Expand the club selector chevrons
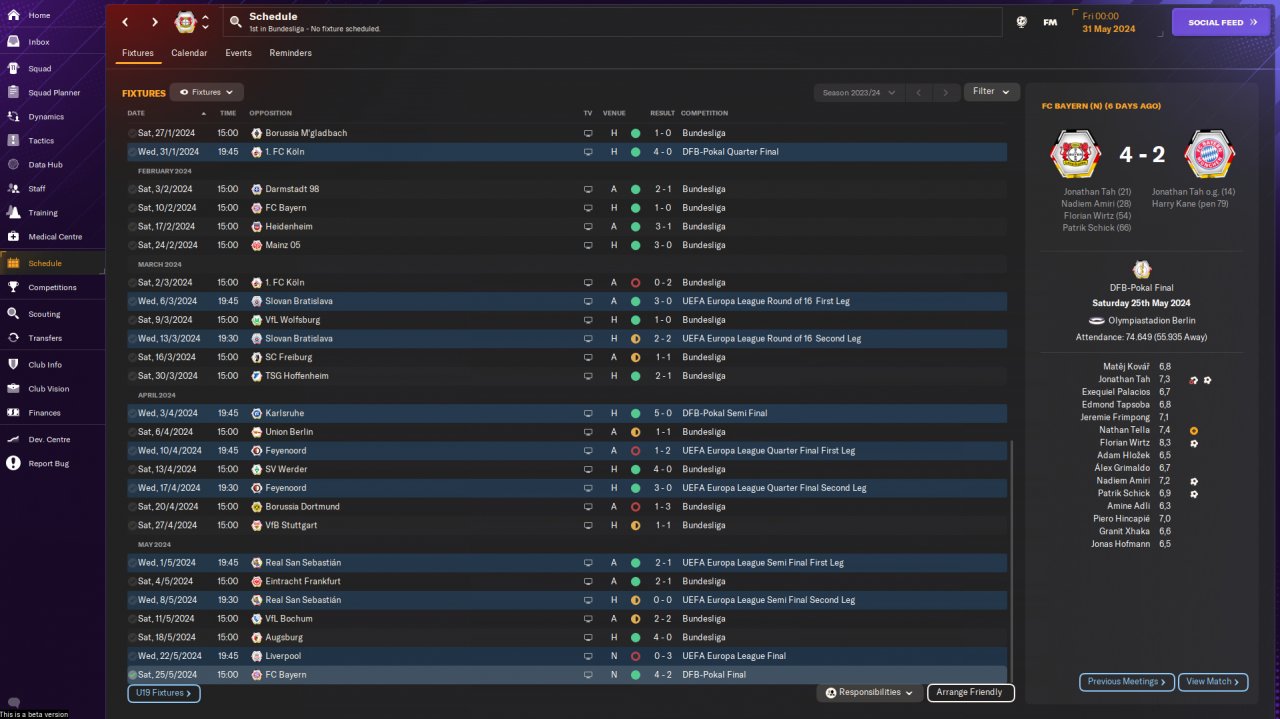This screenshot has width=1280, height=719. [205, 22]
